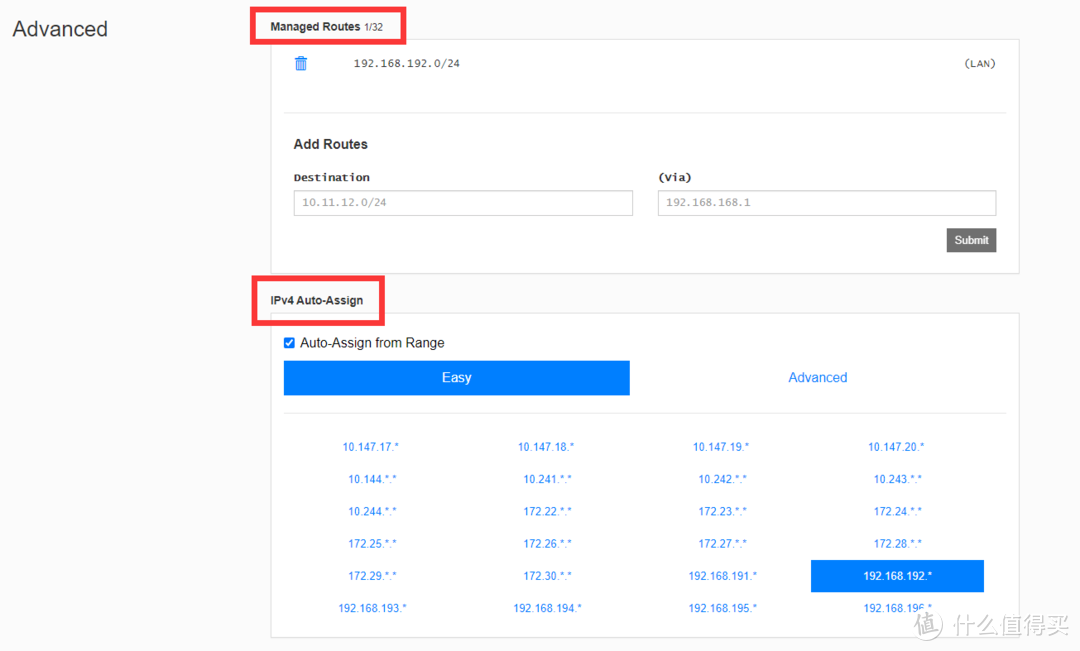Choose the 10.241.*.* range
The width and height of the screenshot is (1080, 651).
tap(547, 480)
